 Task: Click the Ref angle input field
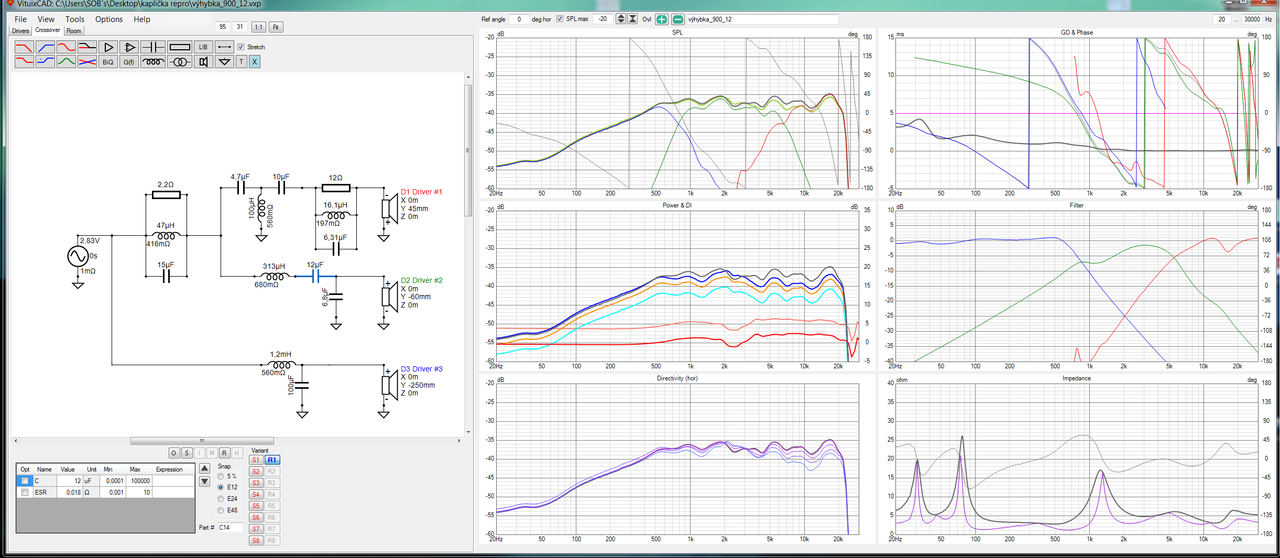(x=519, y=19)
